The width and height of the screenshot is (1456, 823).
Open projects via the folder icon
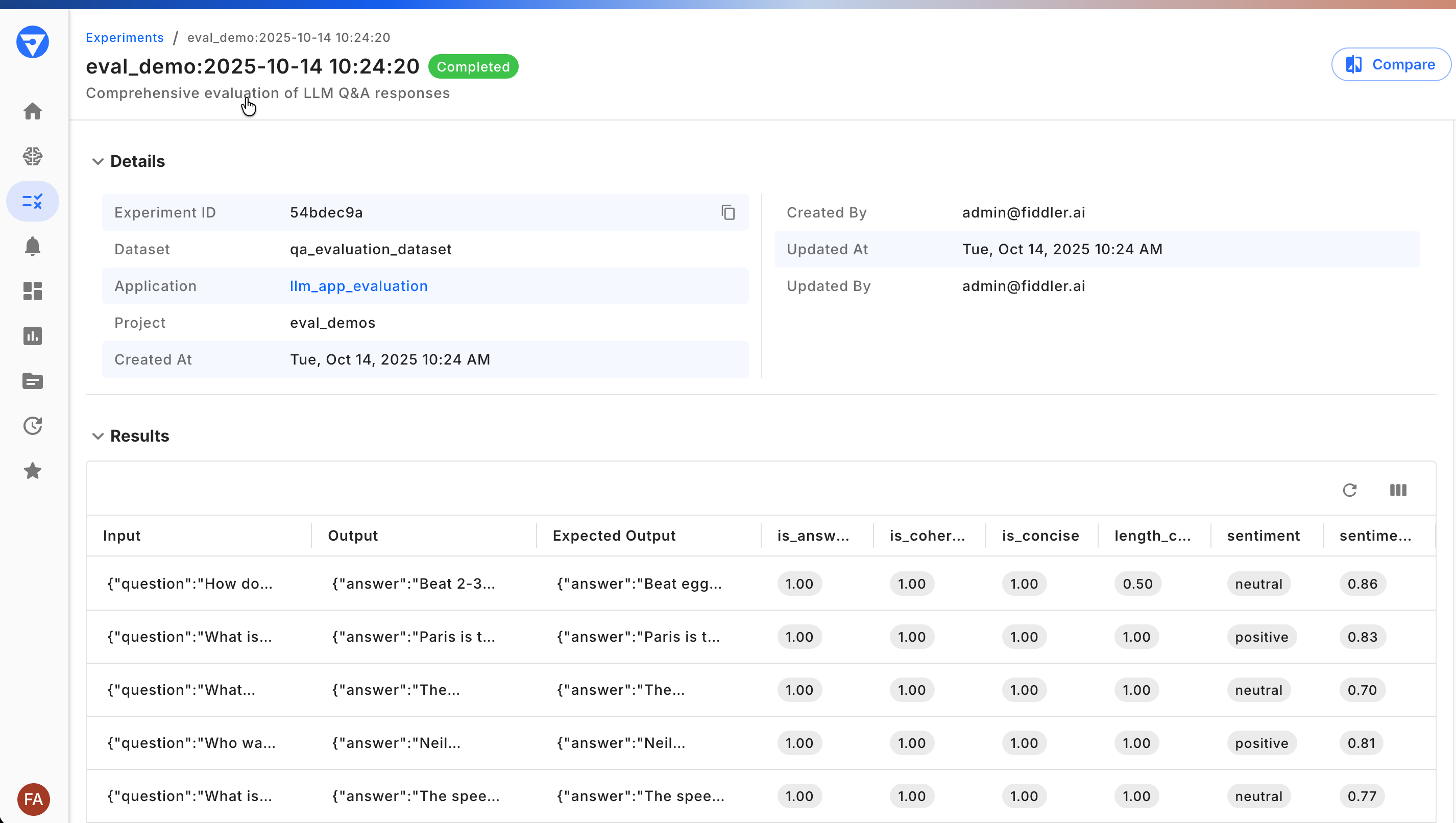click(x=33, y=381)
